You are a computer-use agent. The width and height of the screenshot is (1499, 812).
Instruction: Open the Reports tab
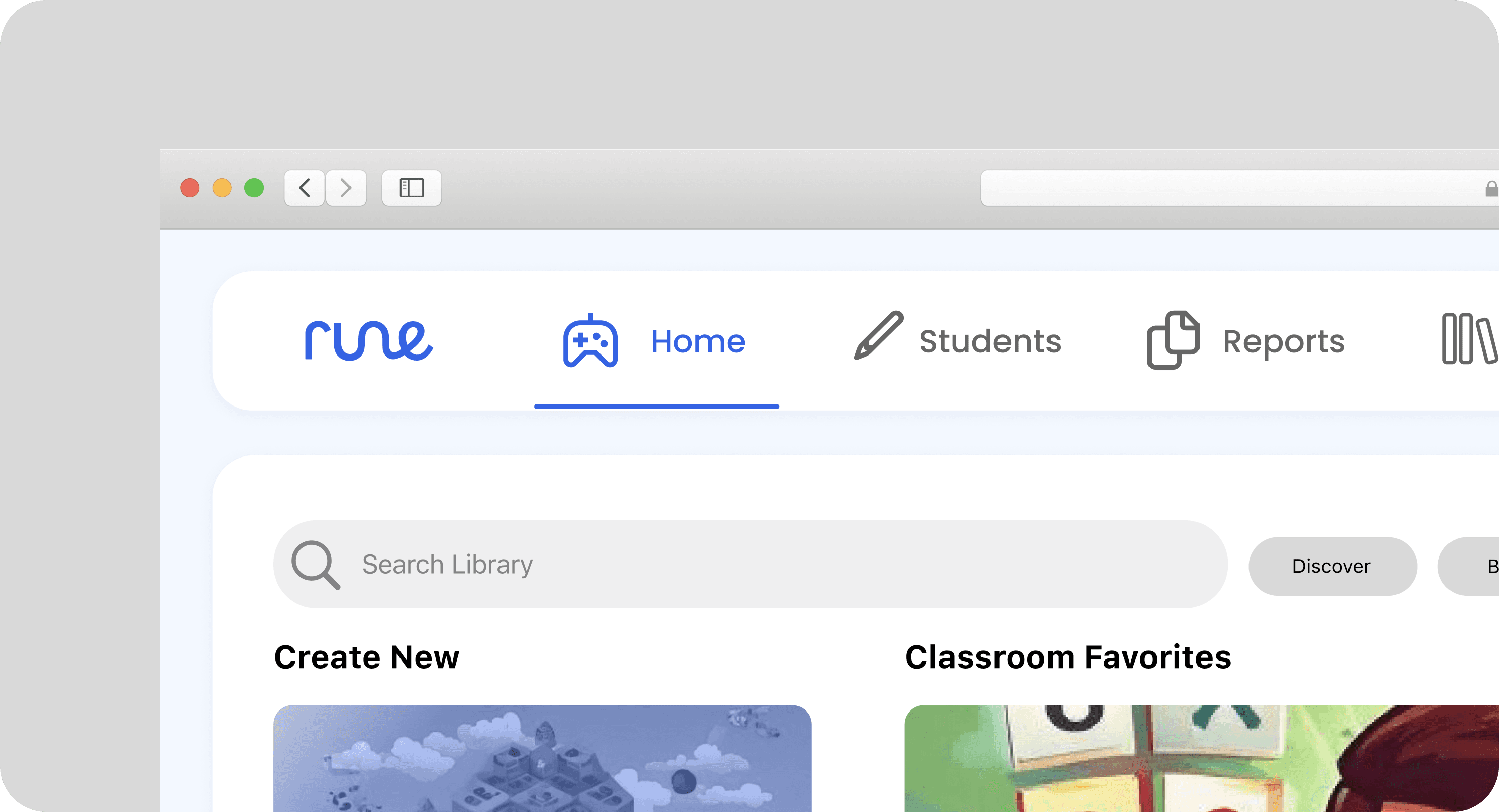tap(1283, 341)
